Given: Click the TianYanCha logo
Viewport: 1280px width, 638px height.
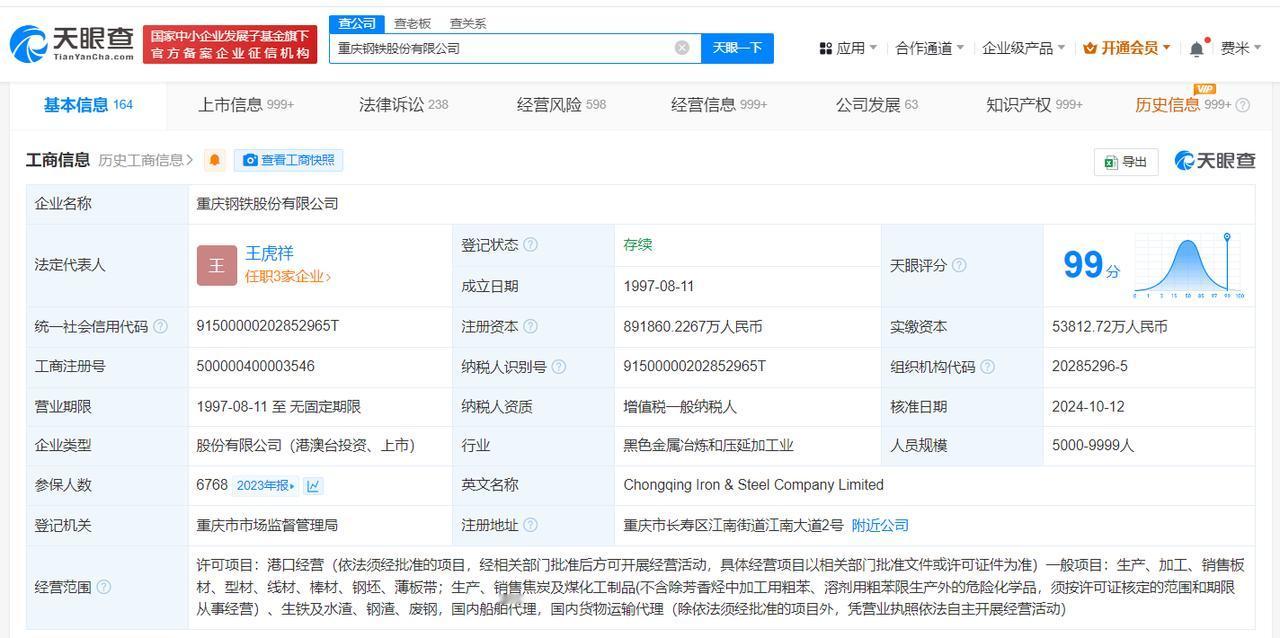Looking at the screenshot, I should [72, 44].
